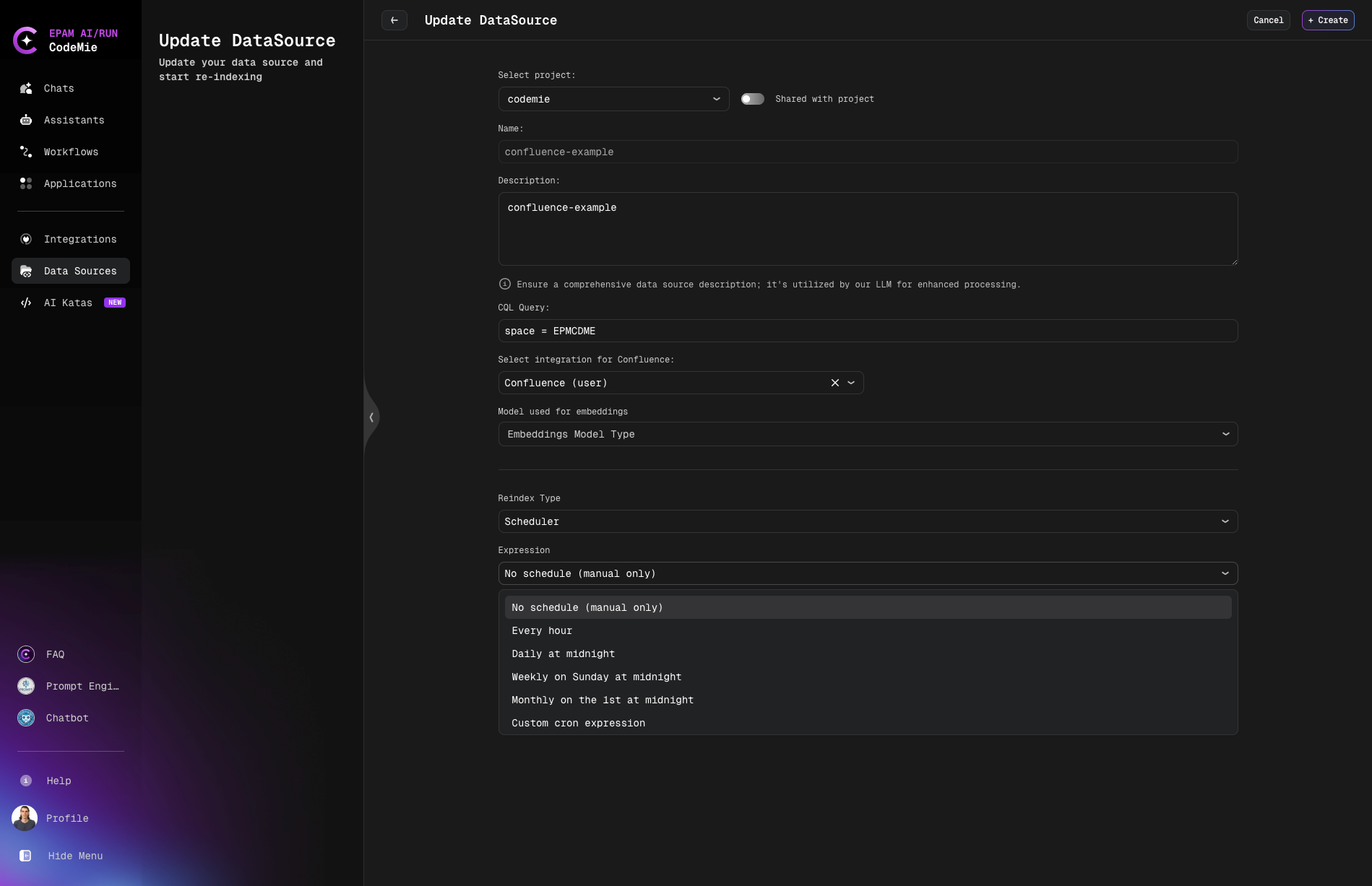
Task: Select the Assistants sidebar icon
Action: (25, 120)
